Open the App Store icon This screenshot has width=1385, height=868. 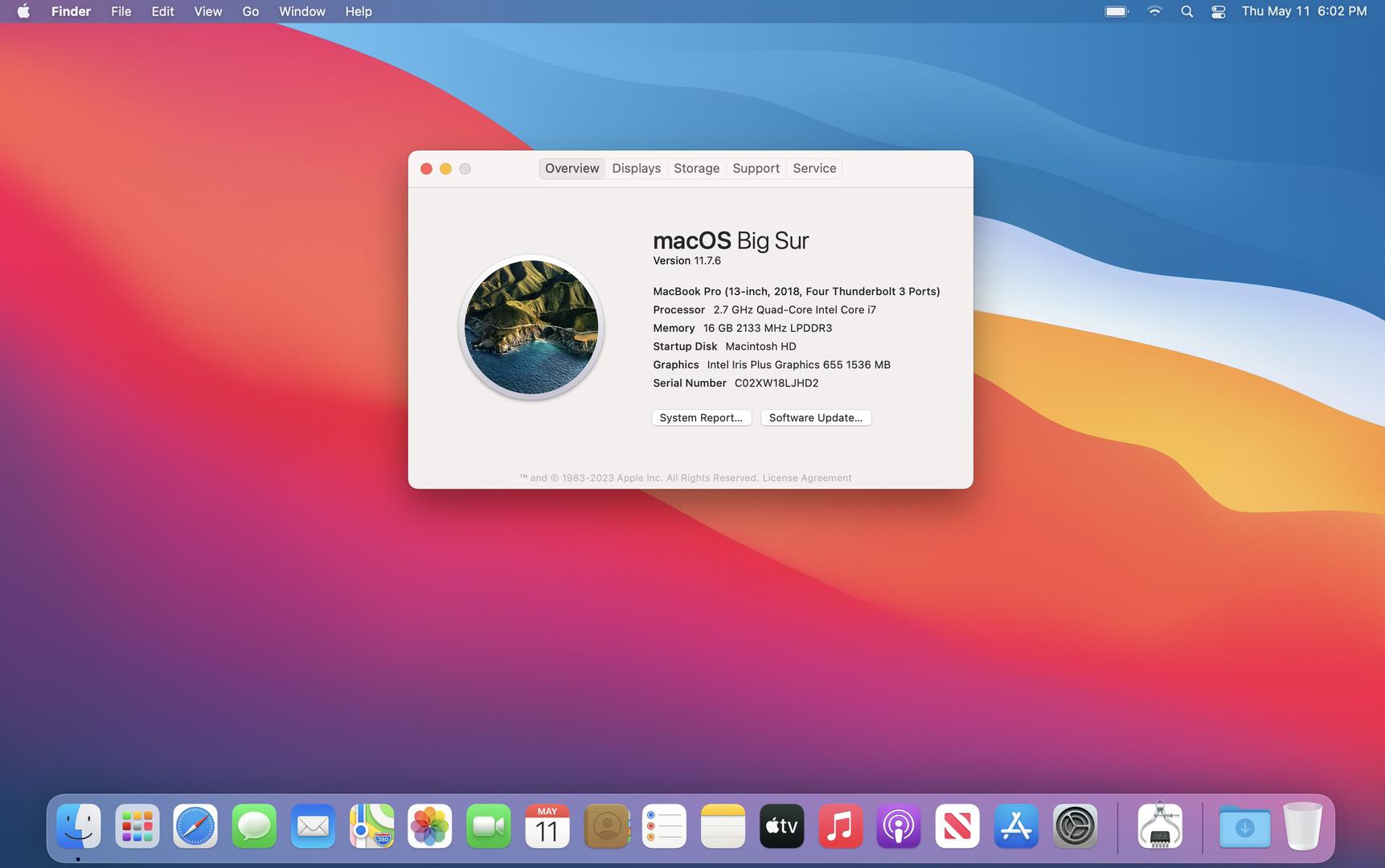(1016, 826)
